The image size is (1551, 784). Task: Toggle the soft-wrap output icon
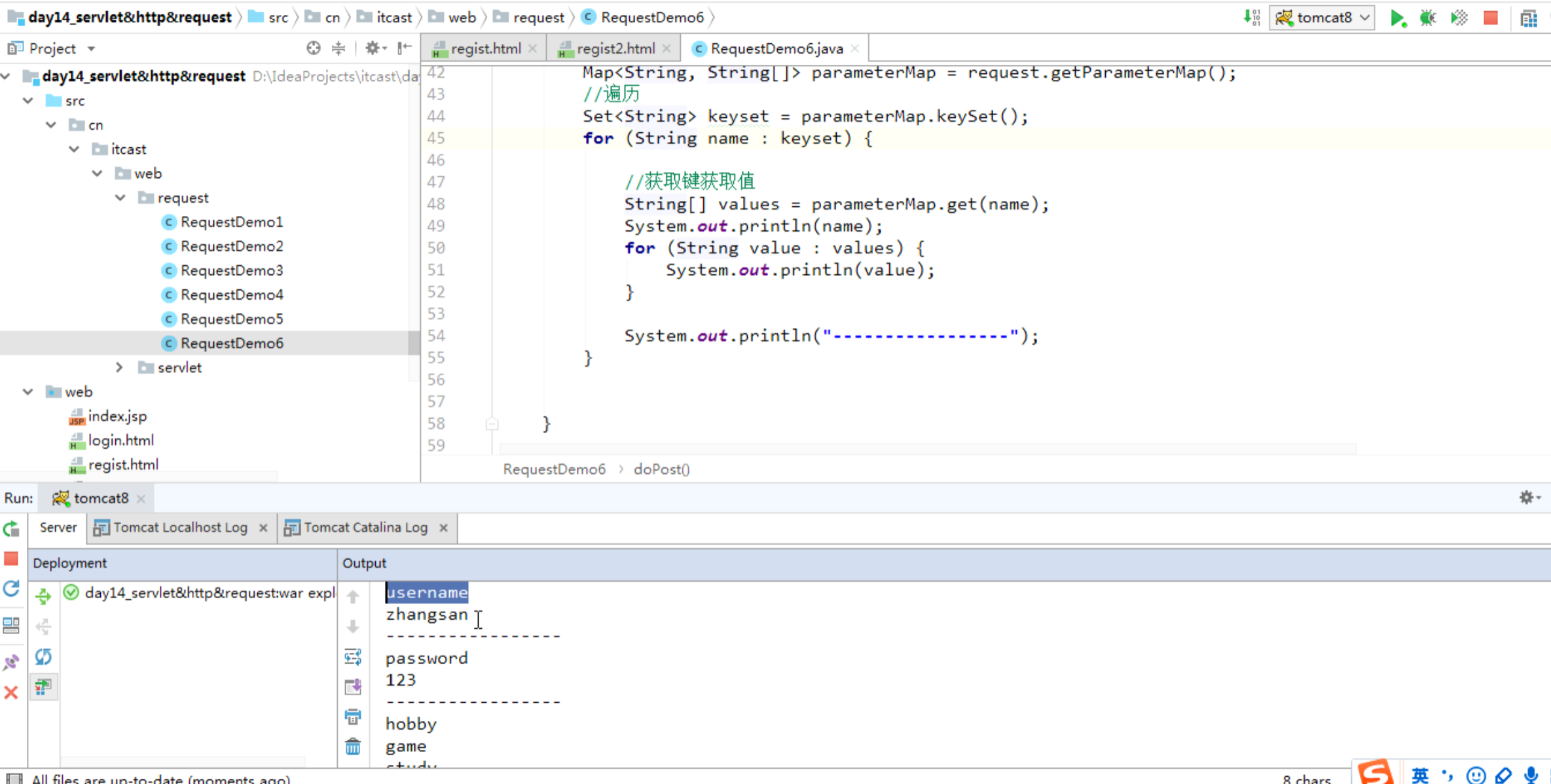pyautogui.click(x=353, y=657)
